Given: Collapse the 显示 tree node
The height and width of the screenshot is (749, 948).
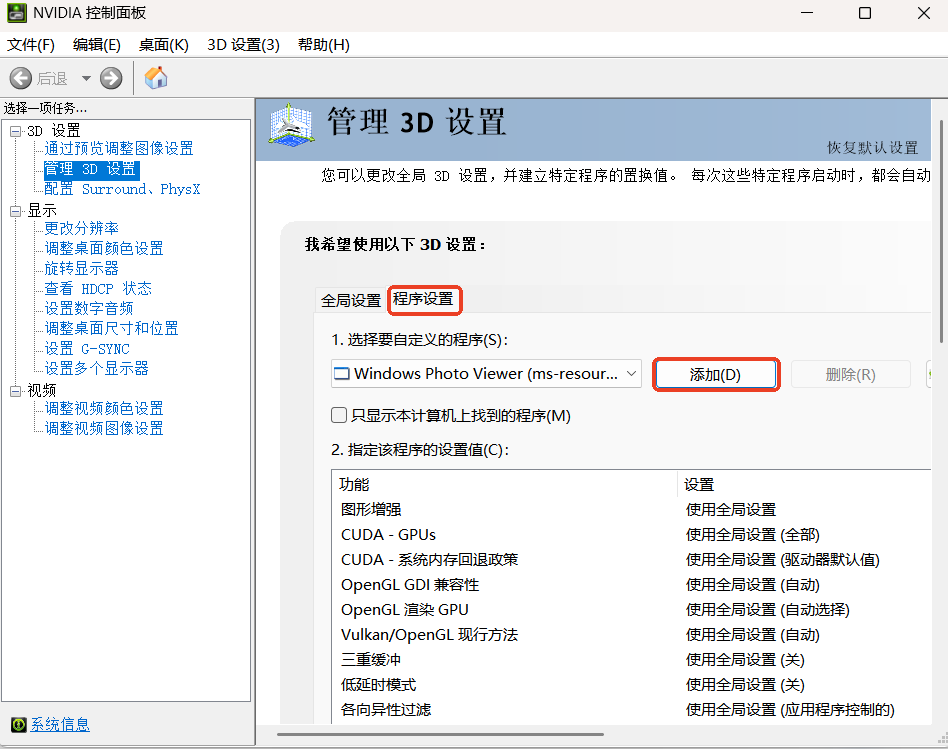Looking at the screenshot, I should click(15, 211).
